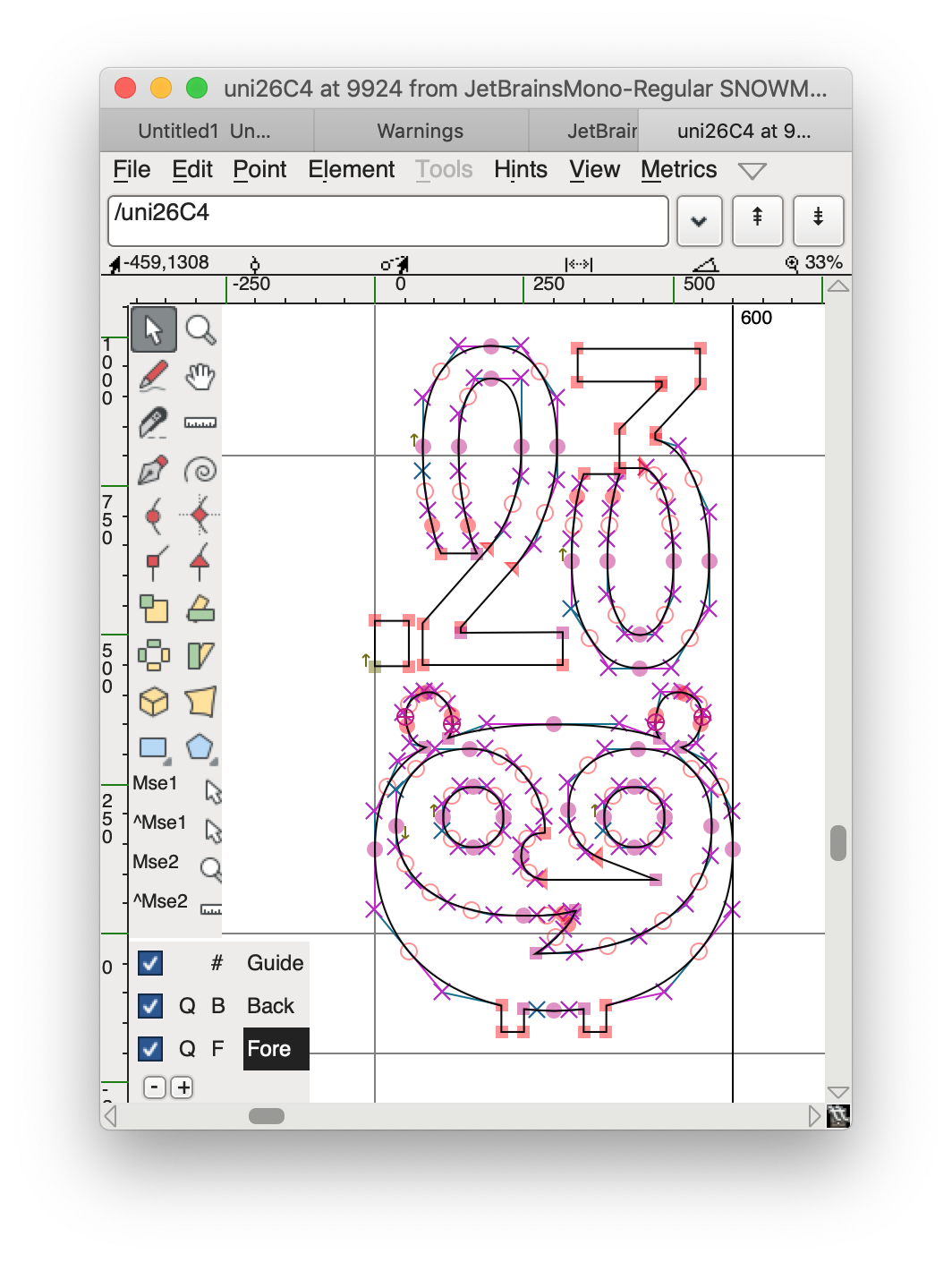Viewport: 952px width, 1262px height.
Task: Select the Scale selection tool
Action: coord(154,609)
